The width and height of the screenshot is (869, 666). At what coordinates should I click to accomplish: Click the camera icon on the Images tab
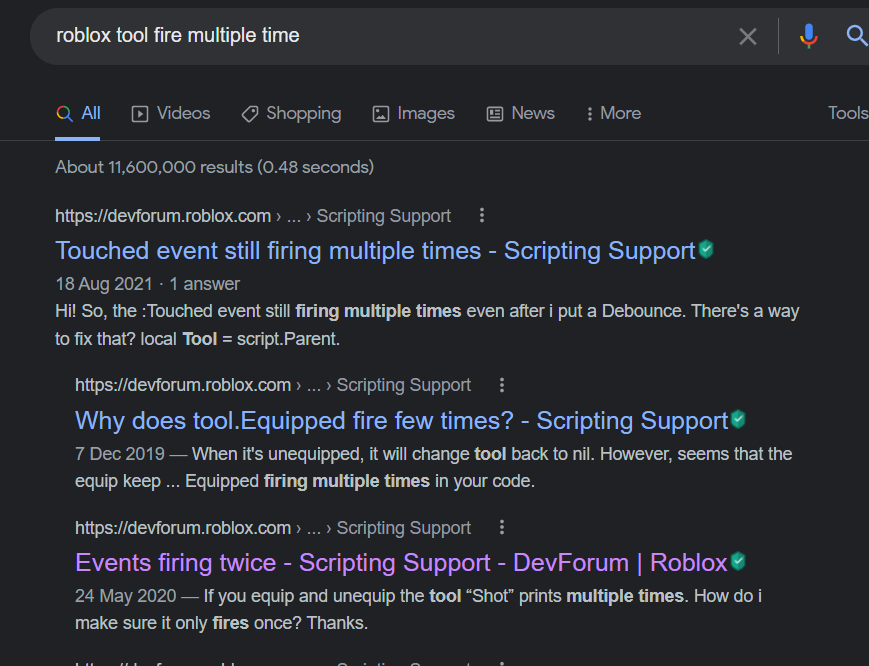click(x=380, y=114)
